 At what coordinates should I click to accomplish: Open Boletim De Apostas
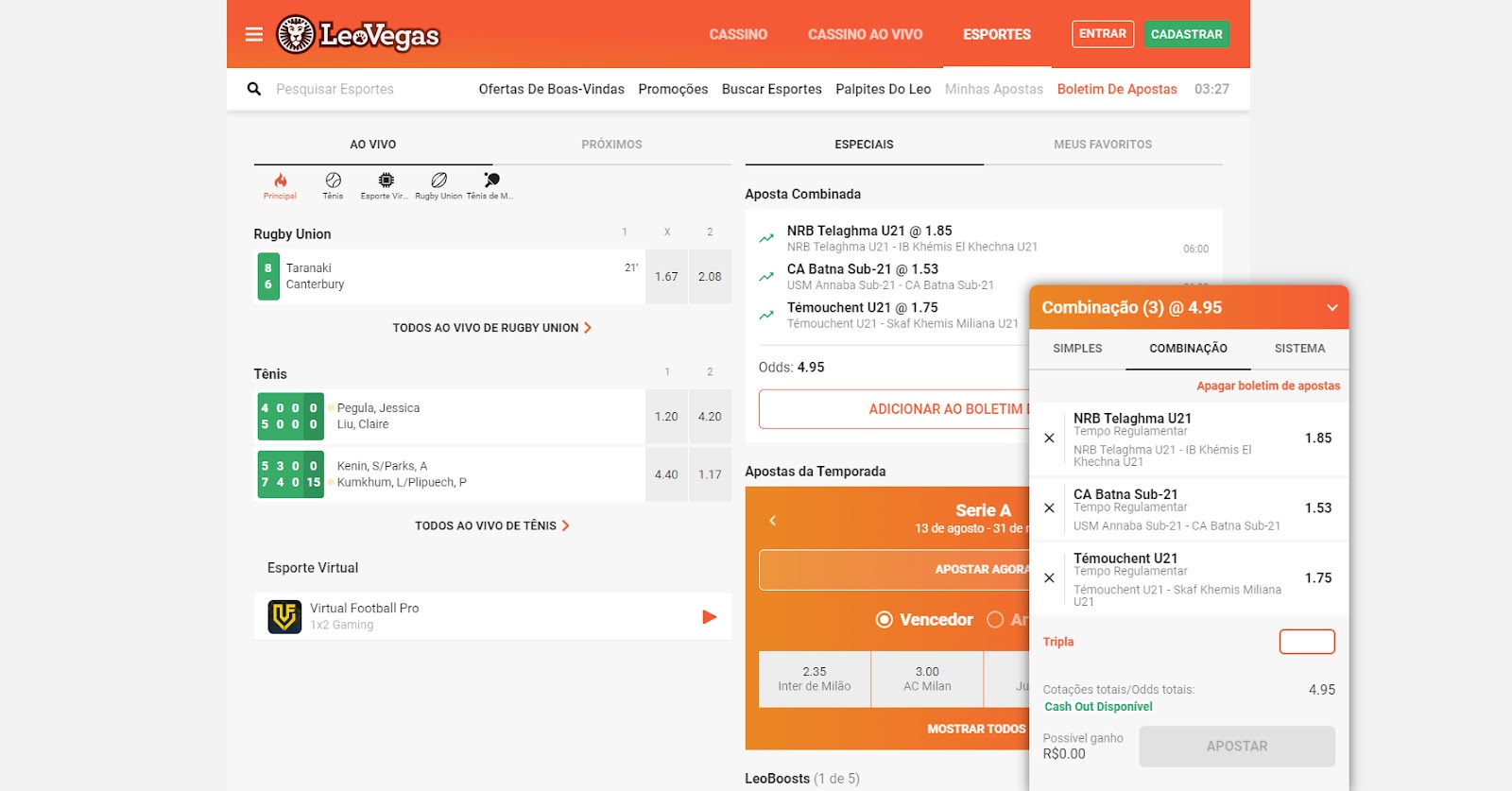click(x=1117, y=89)
